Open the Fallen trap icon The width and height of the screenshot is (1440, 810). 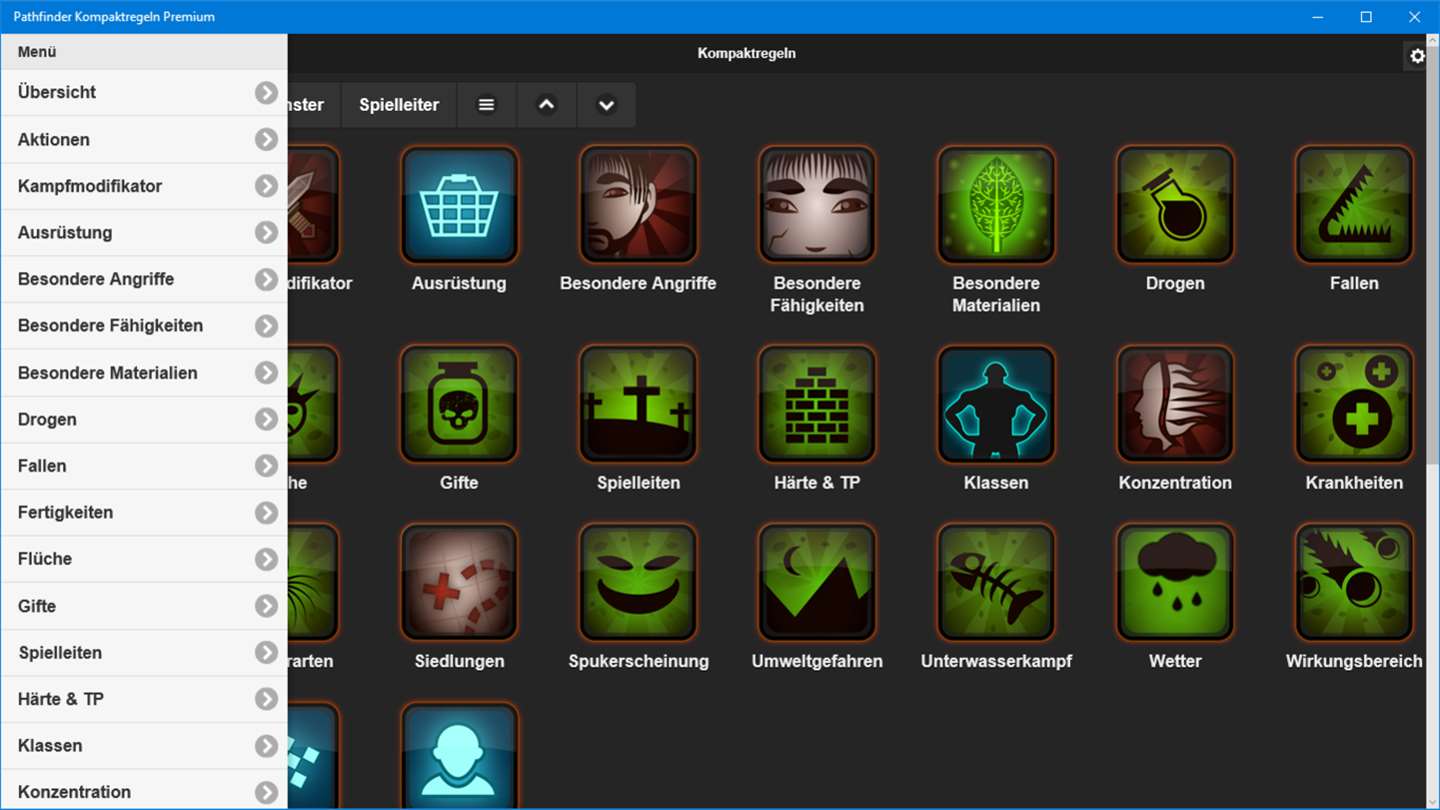[x=1354, y=205]
